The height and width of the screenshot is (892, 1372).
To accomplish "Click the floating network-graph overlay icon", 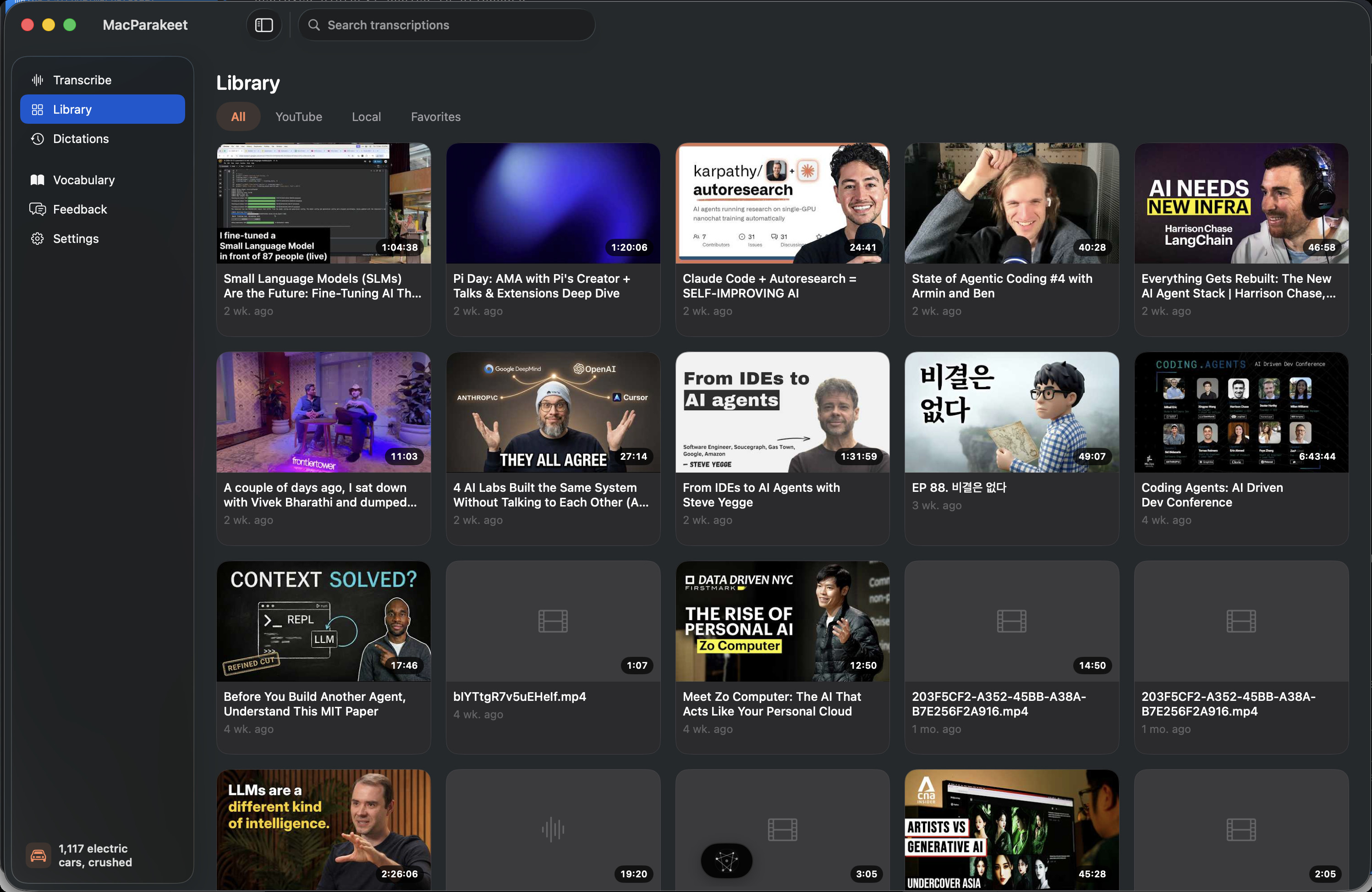I will click(x=726, y=861).
